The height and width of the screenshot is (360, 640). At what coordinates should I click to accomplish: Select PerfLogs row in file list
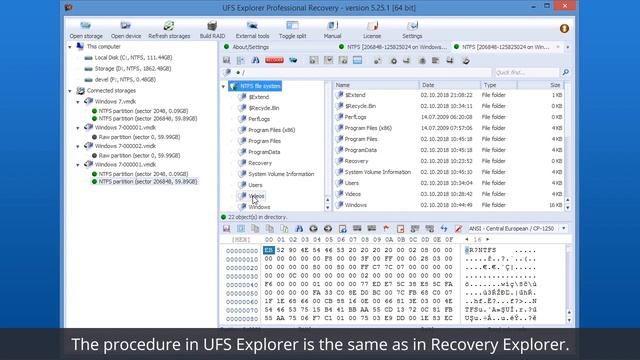448,117
